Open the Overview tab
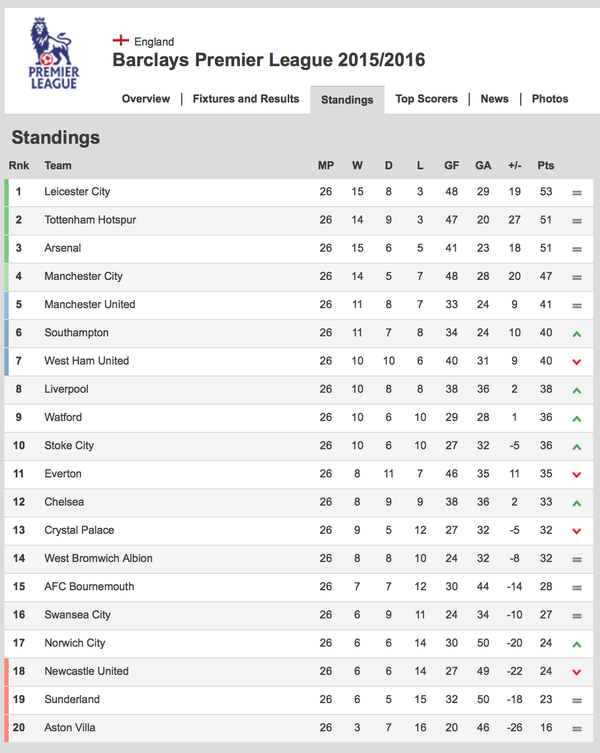The image size is (600, 753). coord(146,98)
